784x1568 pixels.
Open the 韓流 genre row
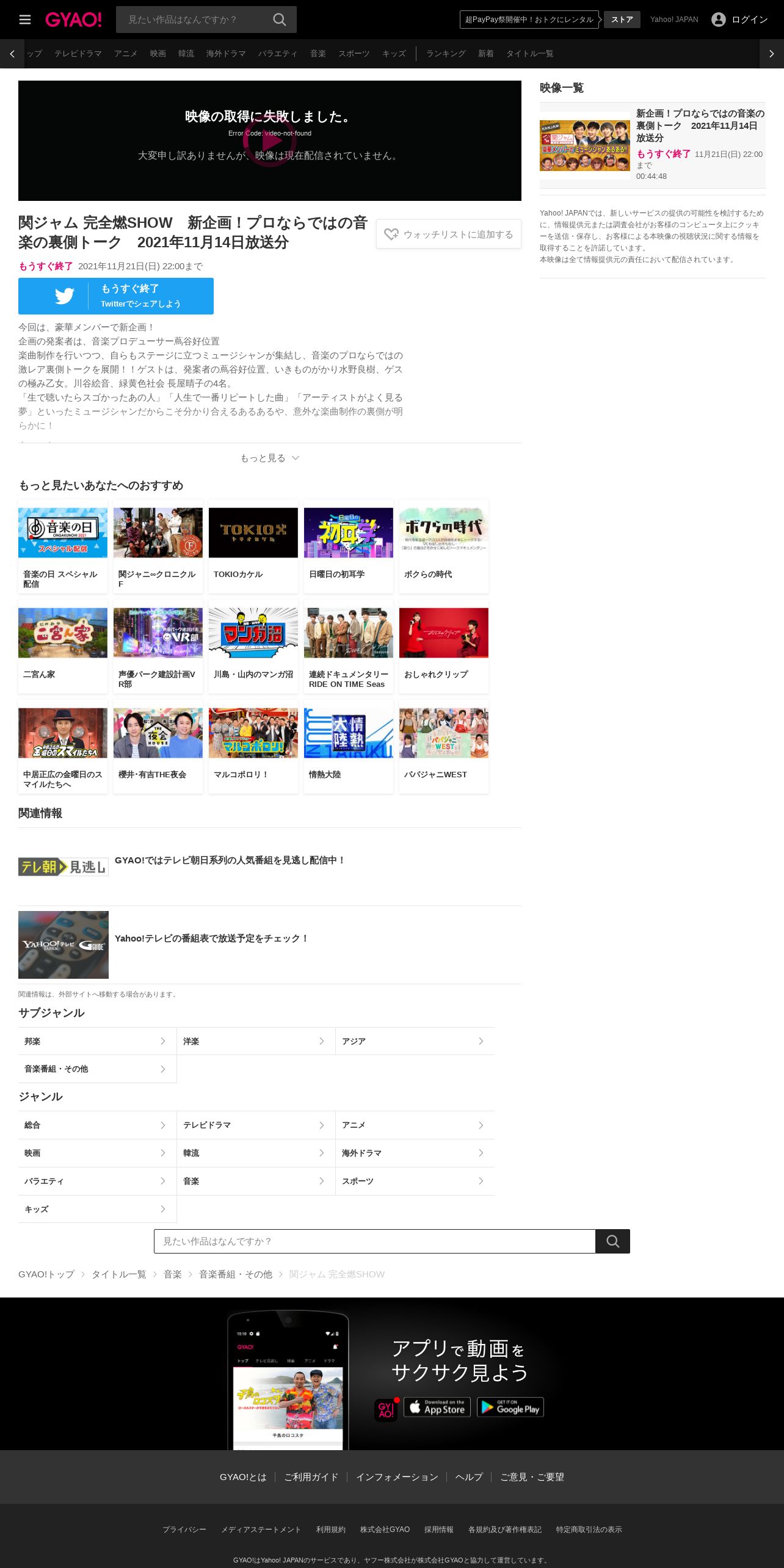pyautogui.click(x=256, y=1153)
